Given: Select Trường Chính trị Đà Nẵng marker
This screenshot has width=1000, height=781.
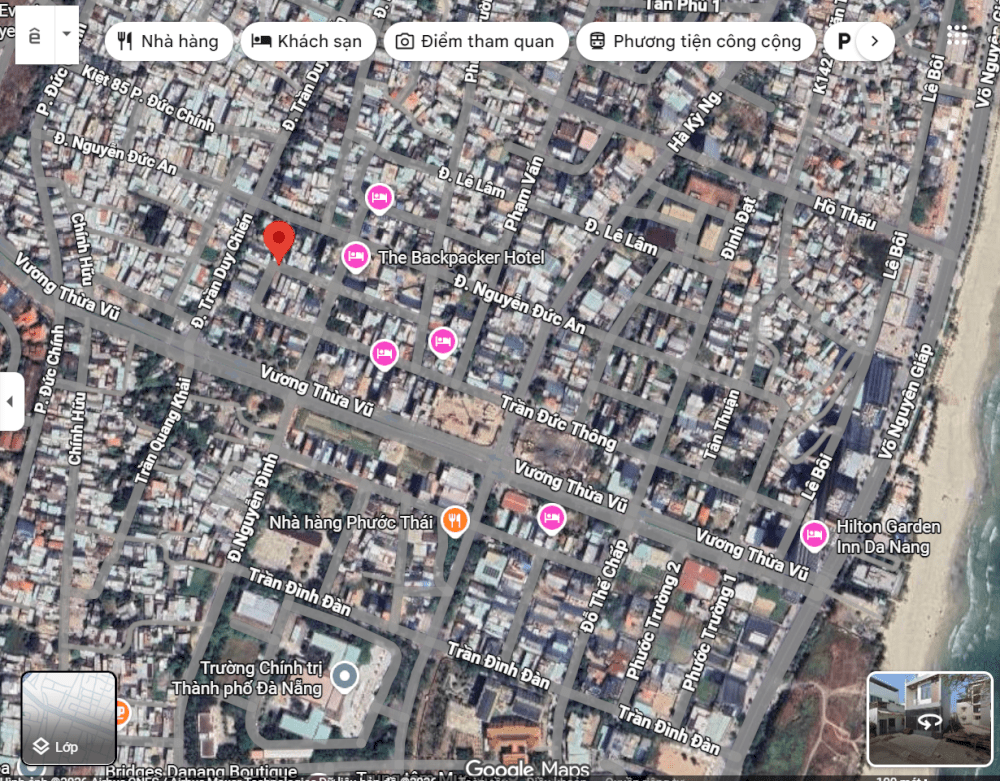Looking at the screenshot, I should 345,677.
